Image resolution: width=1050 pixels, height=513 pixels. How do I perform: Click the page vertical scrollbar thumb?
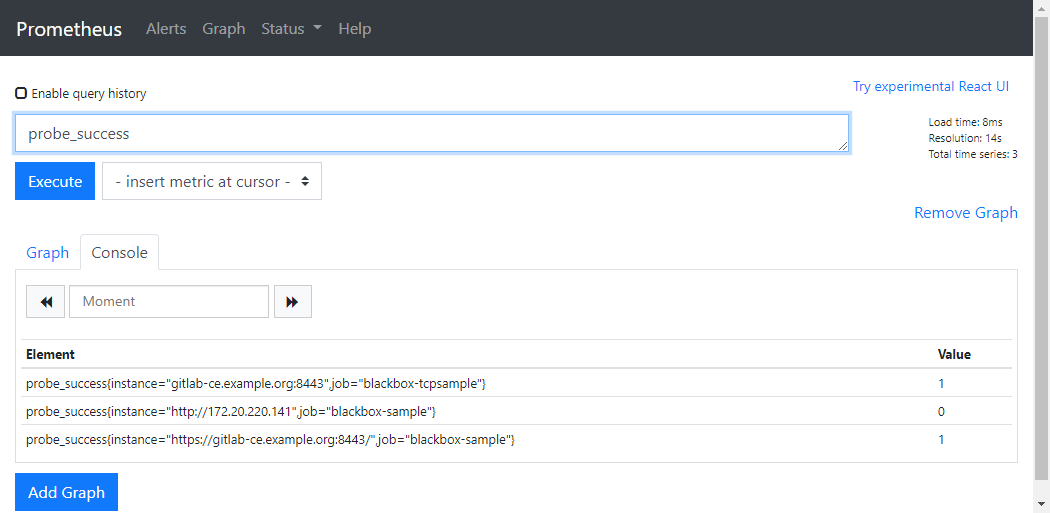[x=1041, y=248]
